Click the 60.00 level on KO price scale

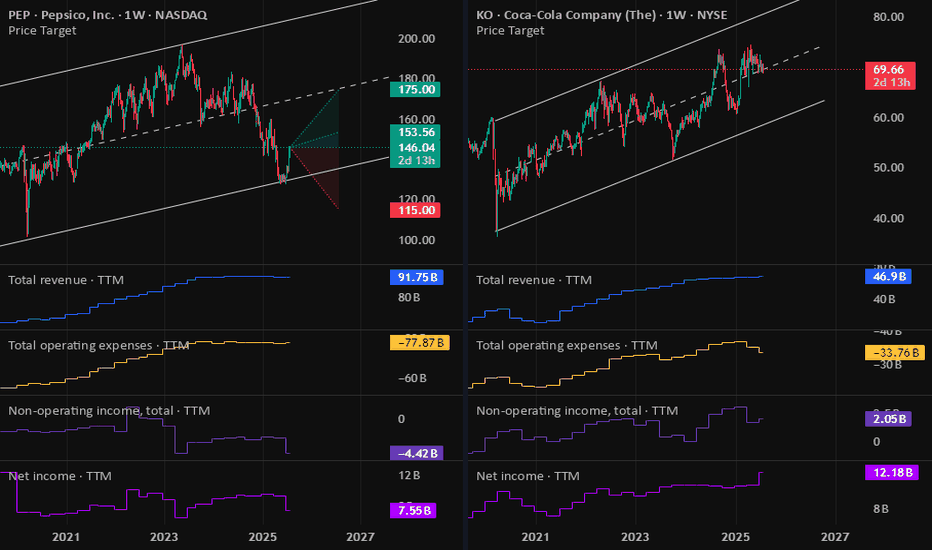tap(889, 118)
